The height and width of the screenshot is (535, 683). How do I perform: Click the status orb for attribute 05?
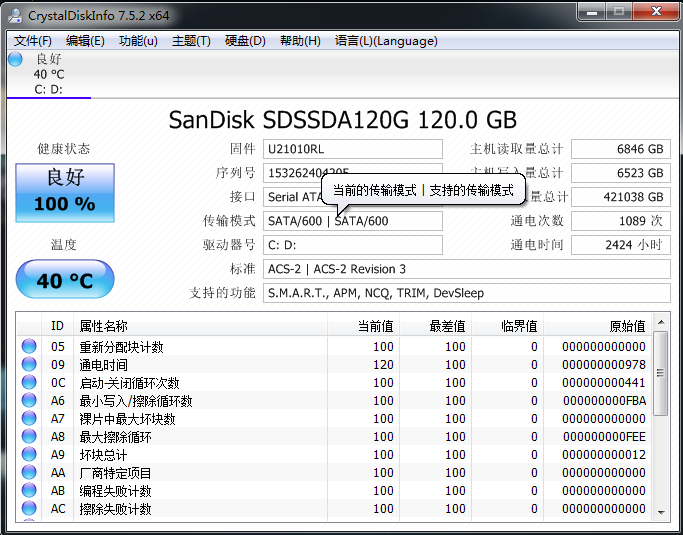tap(29, 346)
